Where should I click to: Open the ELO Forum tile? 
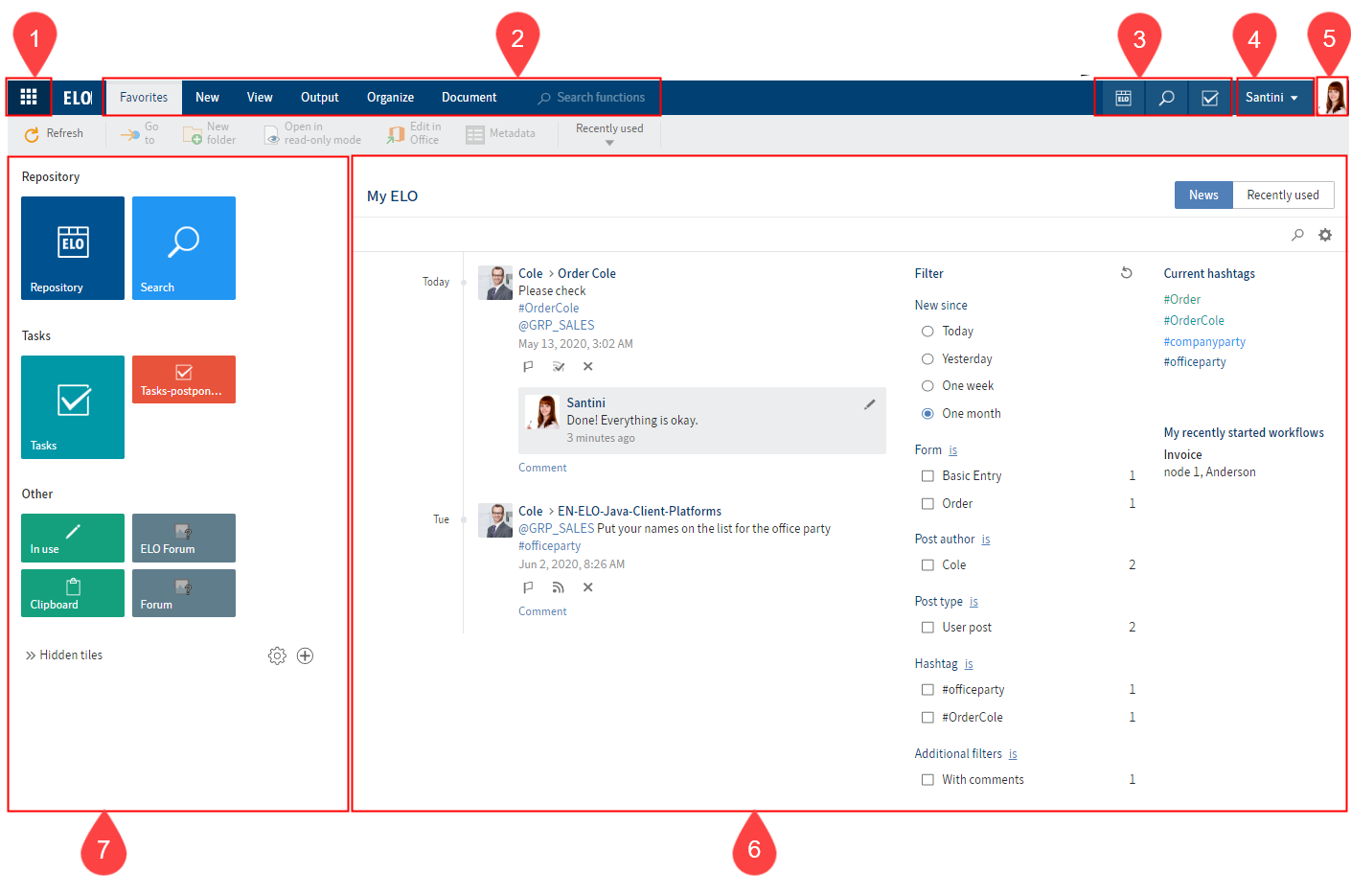click(x=184, y=538)
